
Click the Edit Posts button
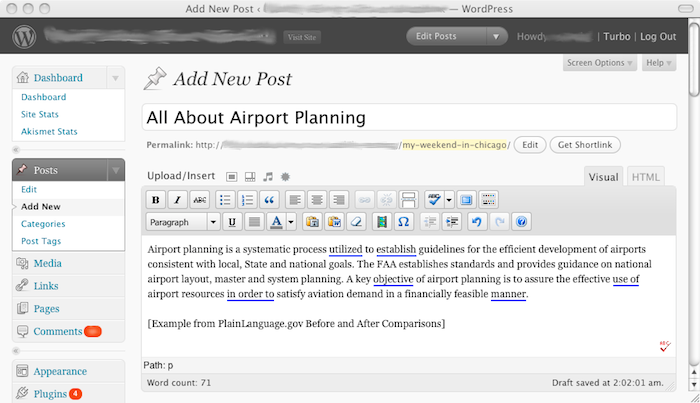[446, 36]
